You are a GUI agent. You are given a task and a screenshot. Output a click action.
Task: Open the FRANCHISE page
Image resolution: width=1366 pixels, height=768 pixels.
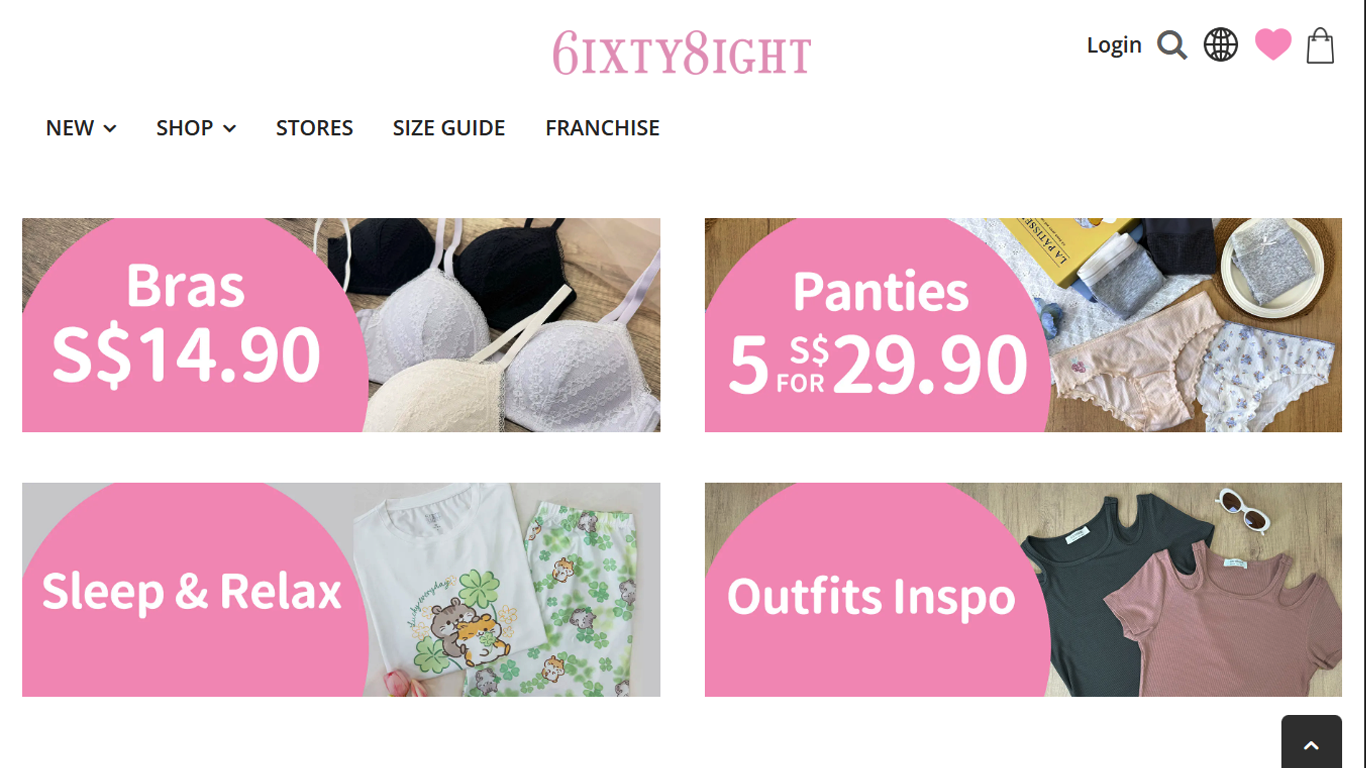(602, 128)
